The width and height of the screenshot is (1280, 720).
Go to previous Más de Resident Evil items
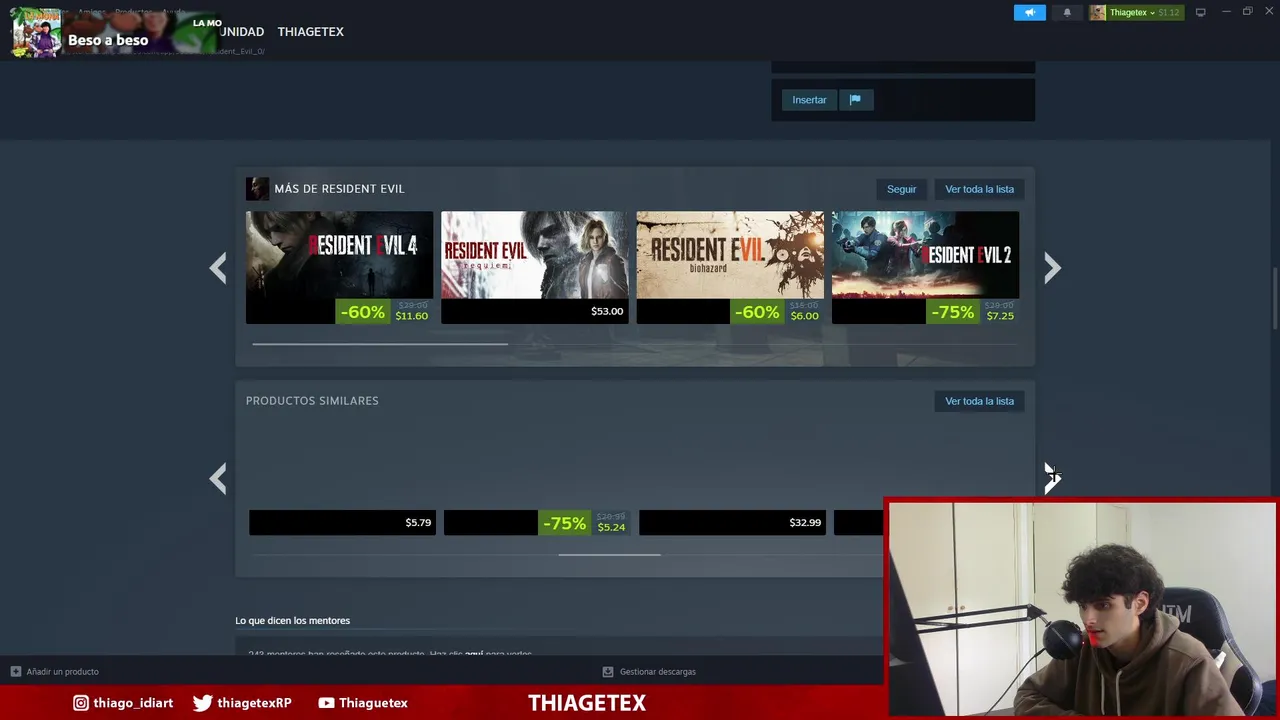218,267
